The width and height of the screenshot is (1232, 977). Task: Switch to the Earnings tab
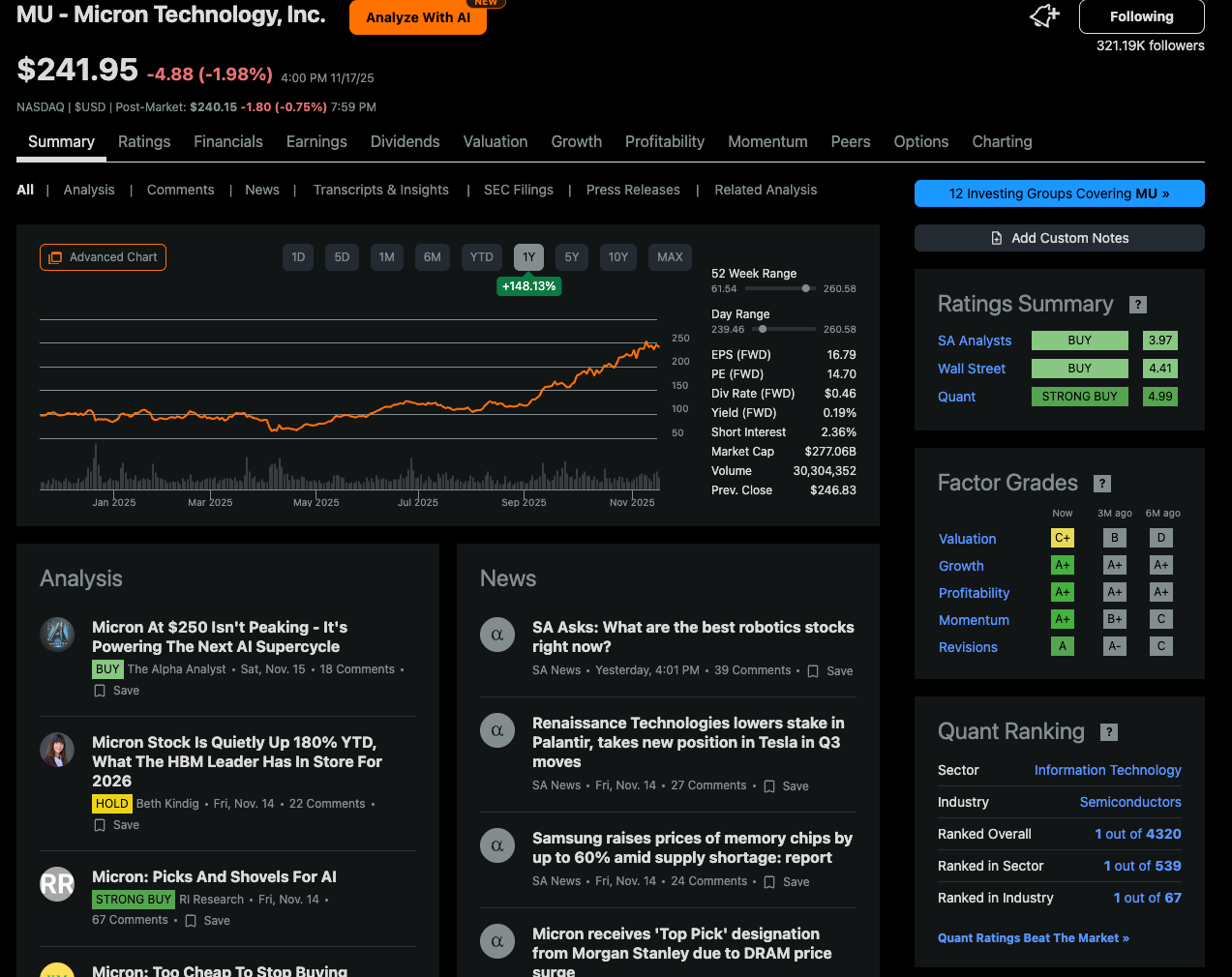(x=316, y=141)
